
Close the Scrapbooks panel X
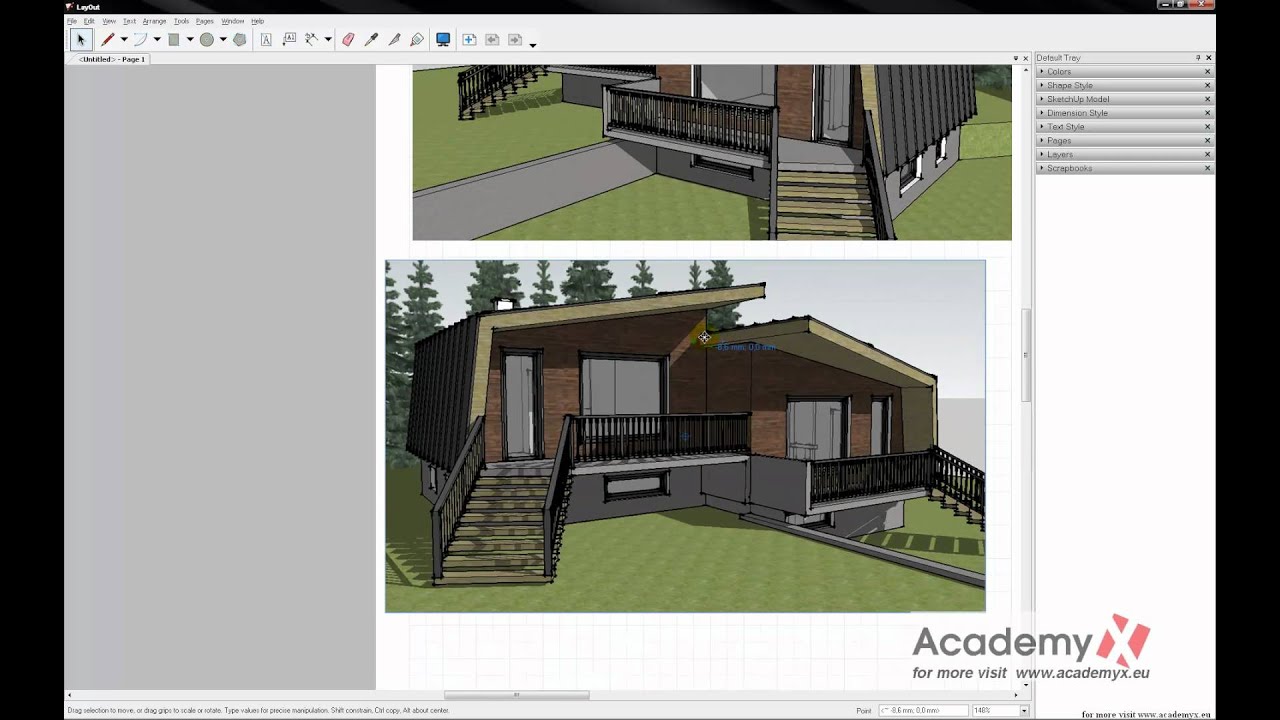coord(1207,168)
